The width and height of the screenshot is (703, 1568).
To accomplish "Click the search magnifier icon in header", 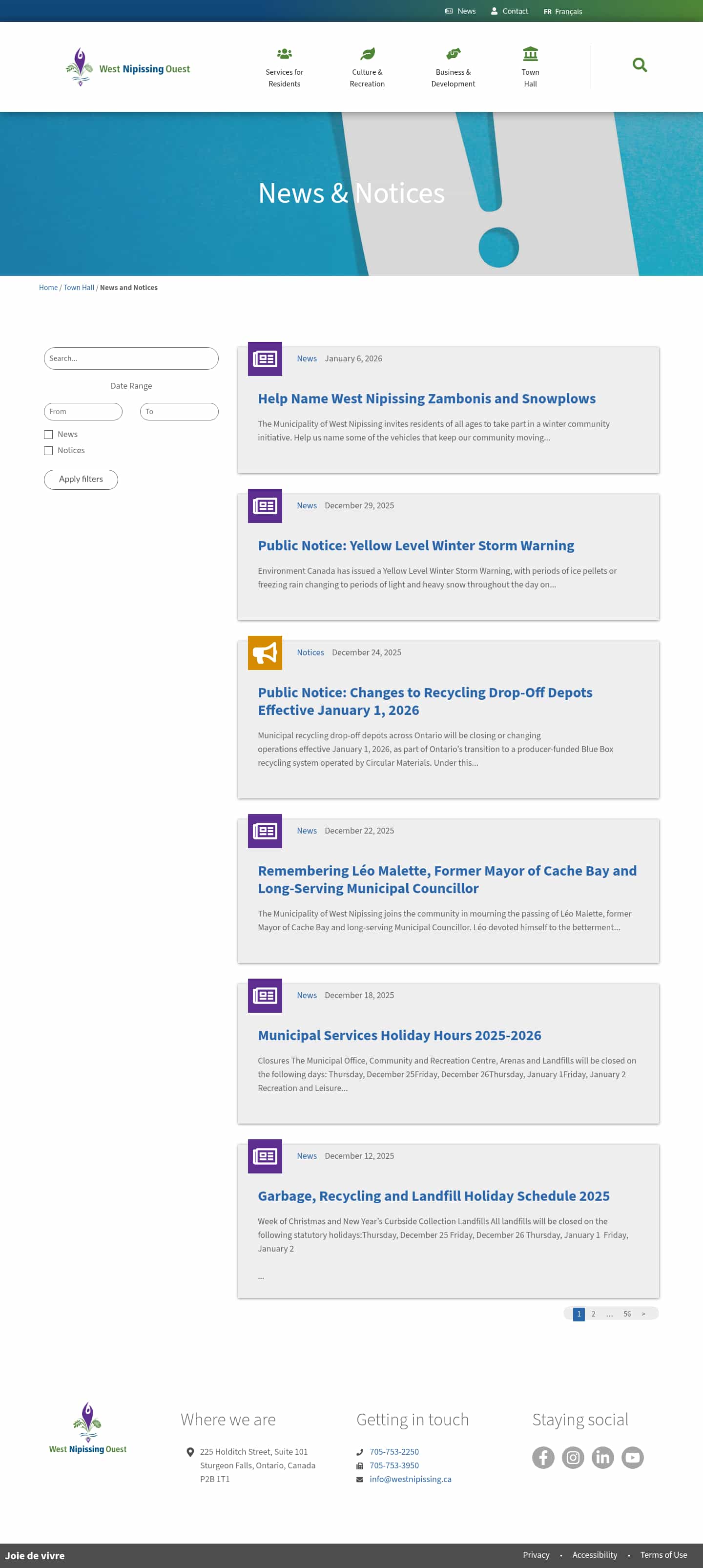I will click(x=639, y=65).
